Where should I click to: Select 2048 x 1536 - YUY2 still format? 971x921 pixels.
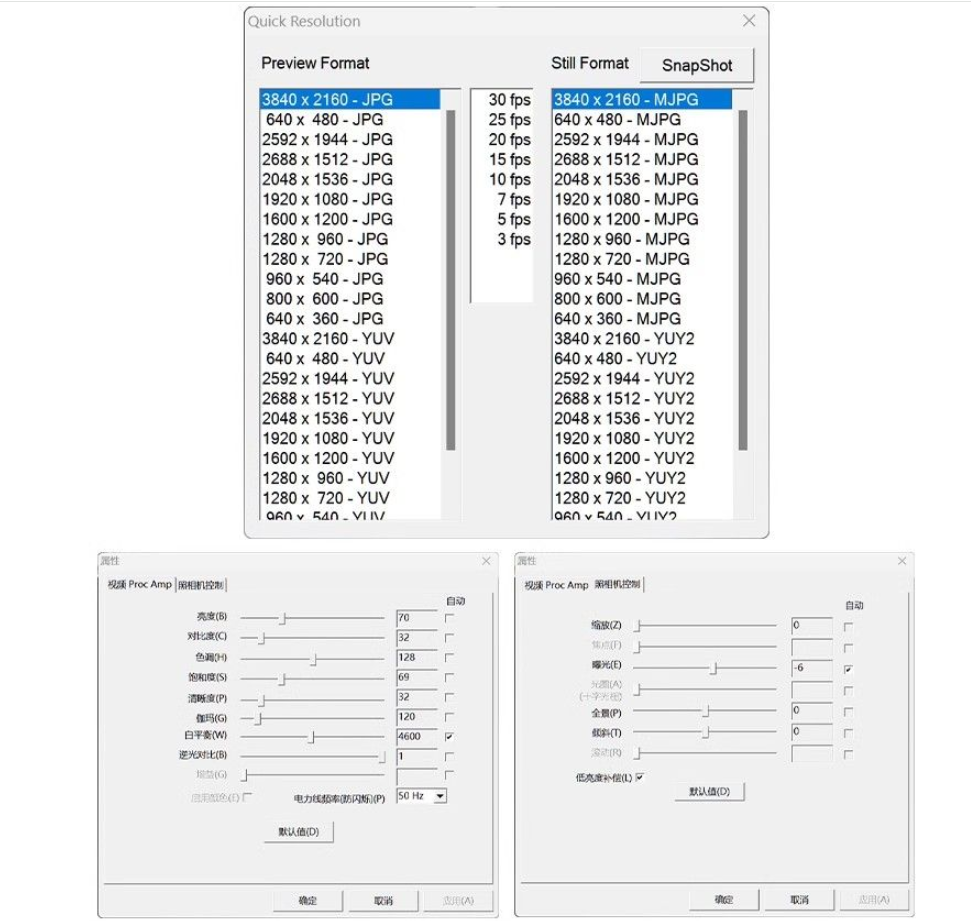(x=642, y=418)
